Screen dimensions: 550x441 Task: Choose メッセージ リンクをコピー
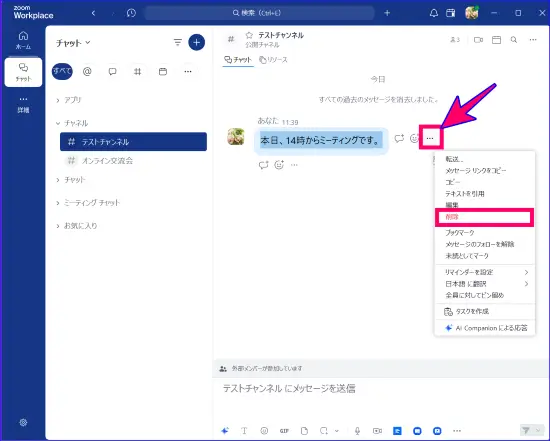pos(485,171)
